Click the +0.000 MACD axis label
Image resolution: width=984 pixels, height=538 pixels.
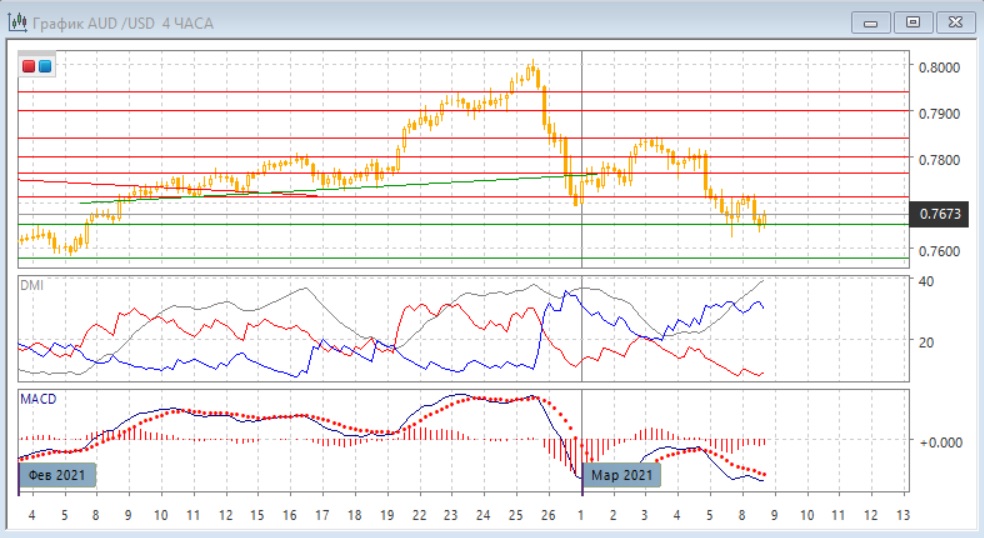coord(942,441)
